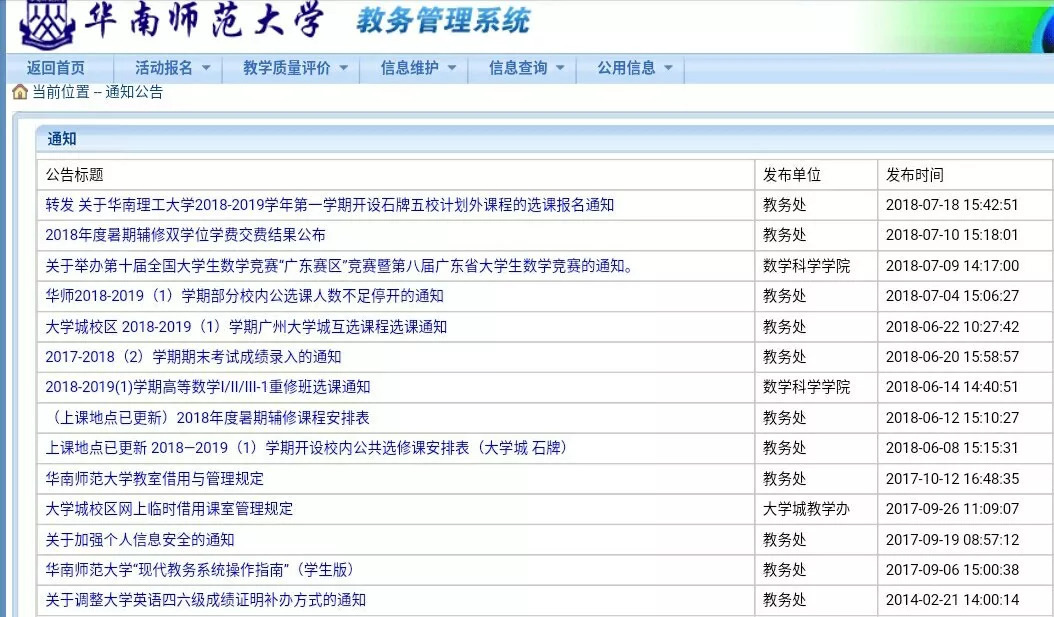1054x617 pixels.
Task: Click the university crest logo
Action: click(47, 24)
